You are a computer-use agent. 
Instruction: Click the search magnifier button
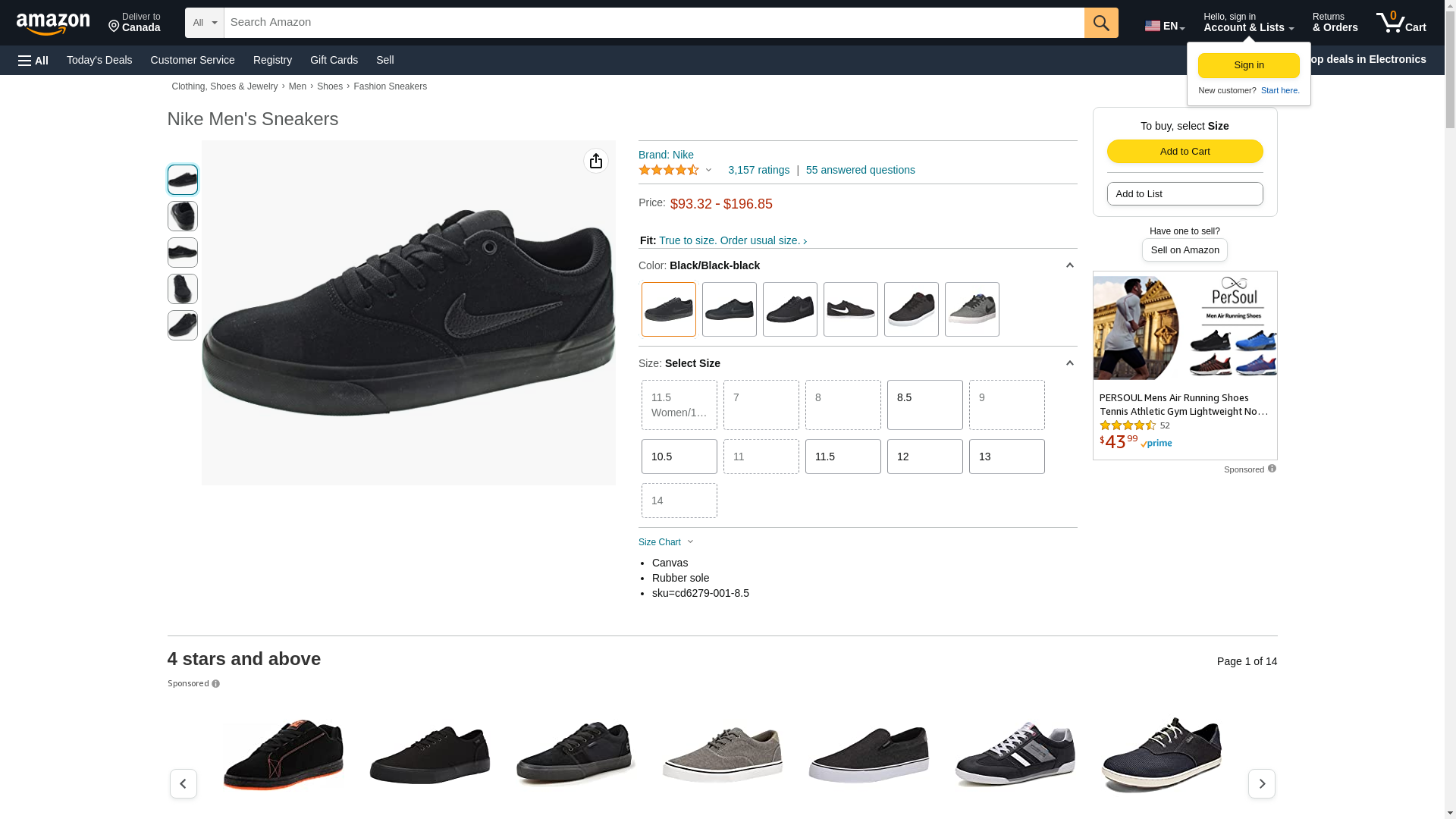1101,23
